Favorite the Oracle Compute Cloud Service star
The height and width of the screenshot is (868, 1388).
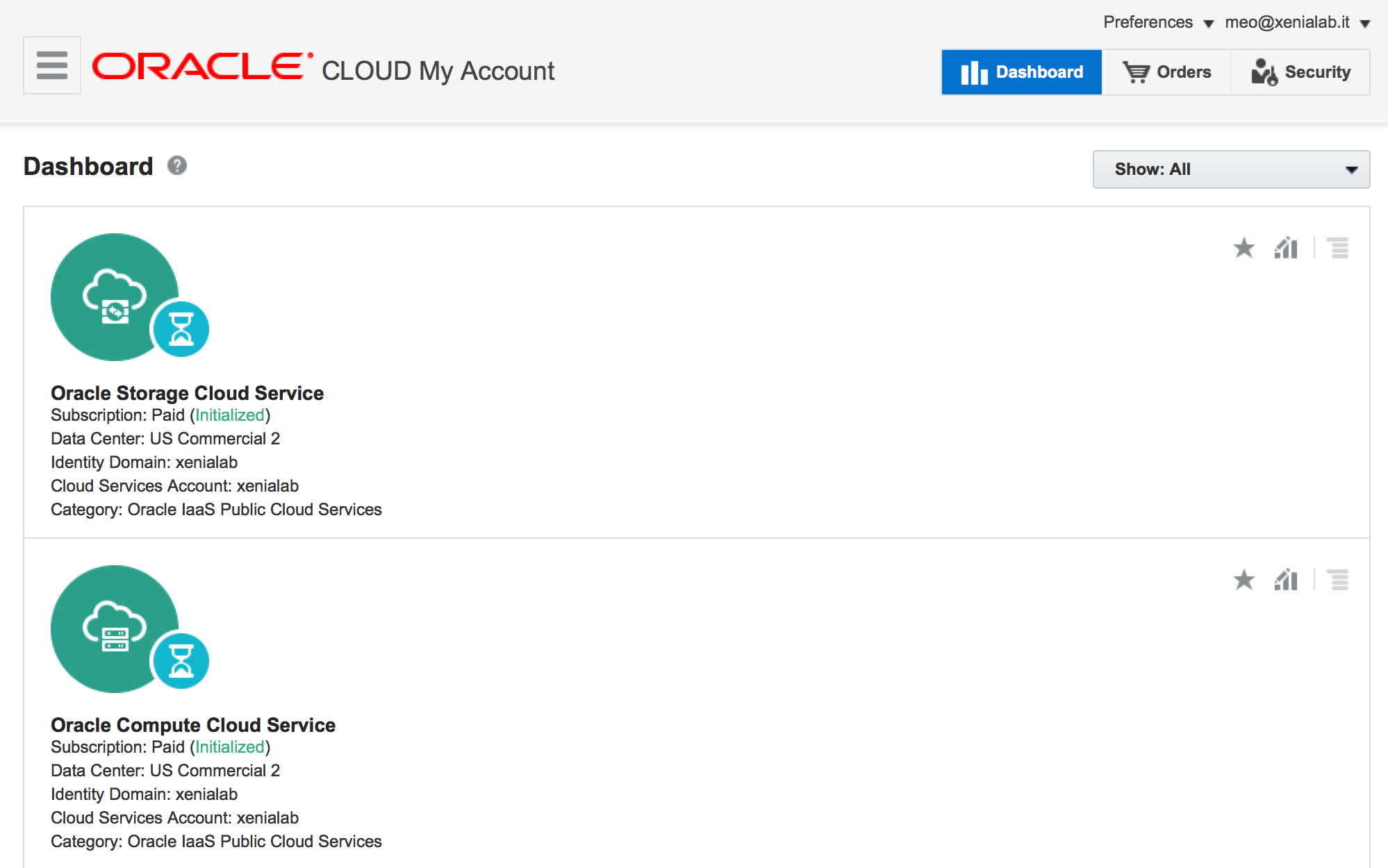[x=1244, y=580]
